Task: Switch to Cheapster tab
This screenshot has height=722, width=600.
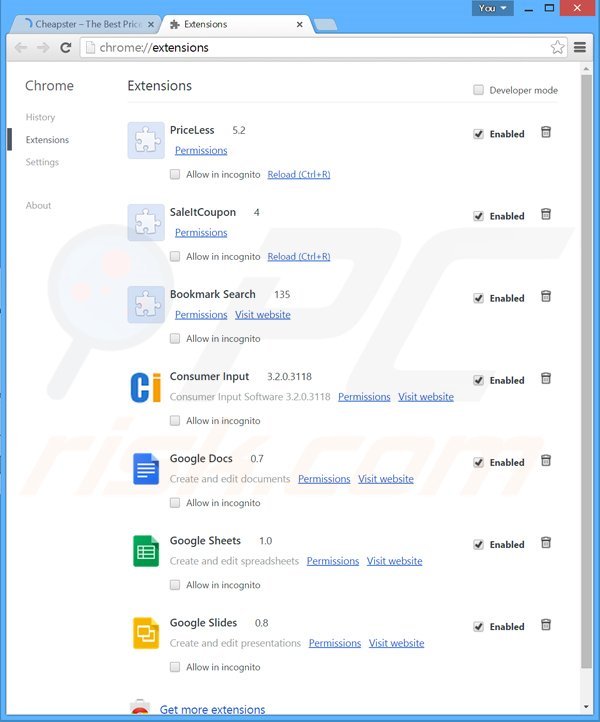Action: click(x=85, y=24)
